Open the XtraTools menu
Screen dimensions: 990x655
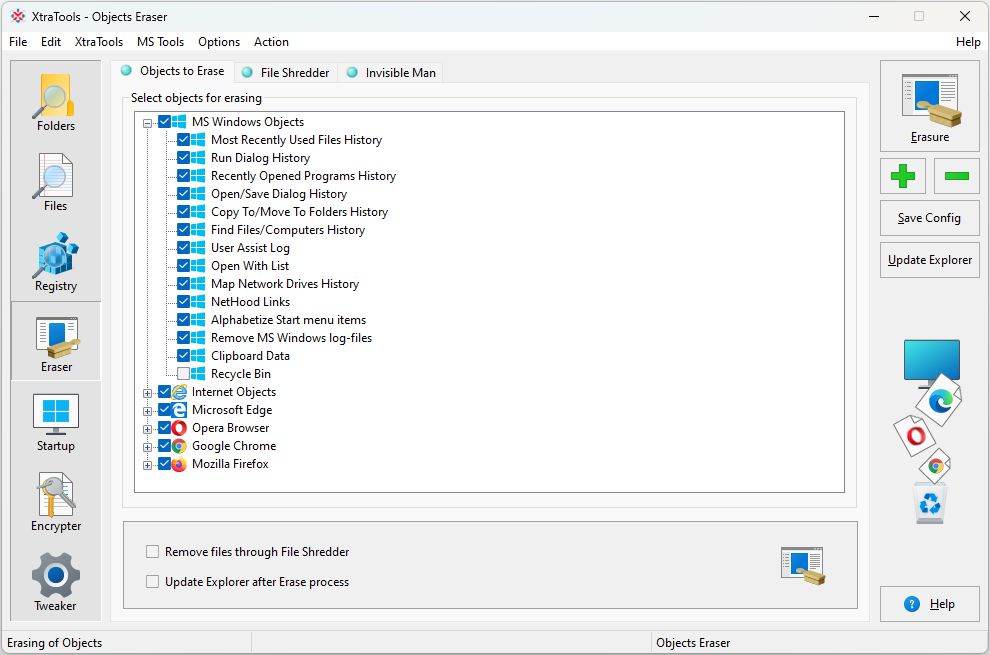[99, 42]
